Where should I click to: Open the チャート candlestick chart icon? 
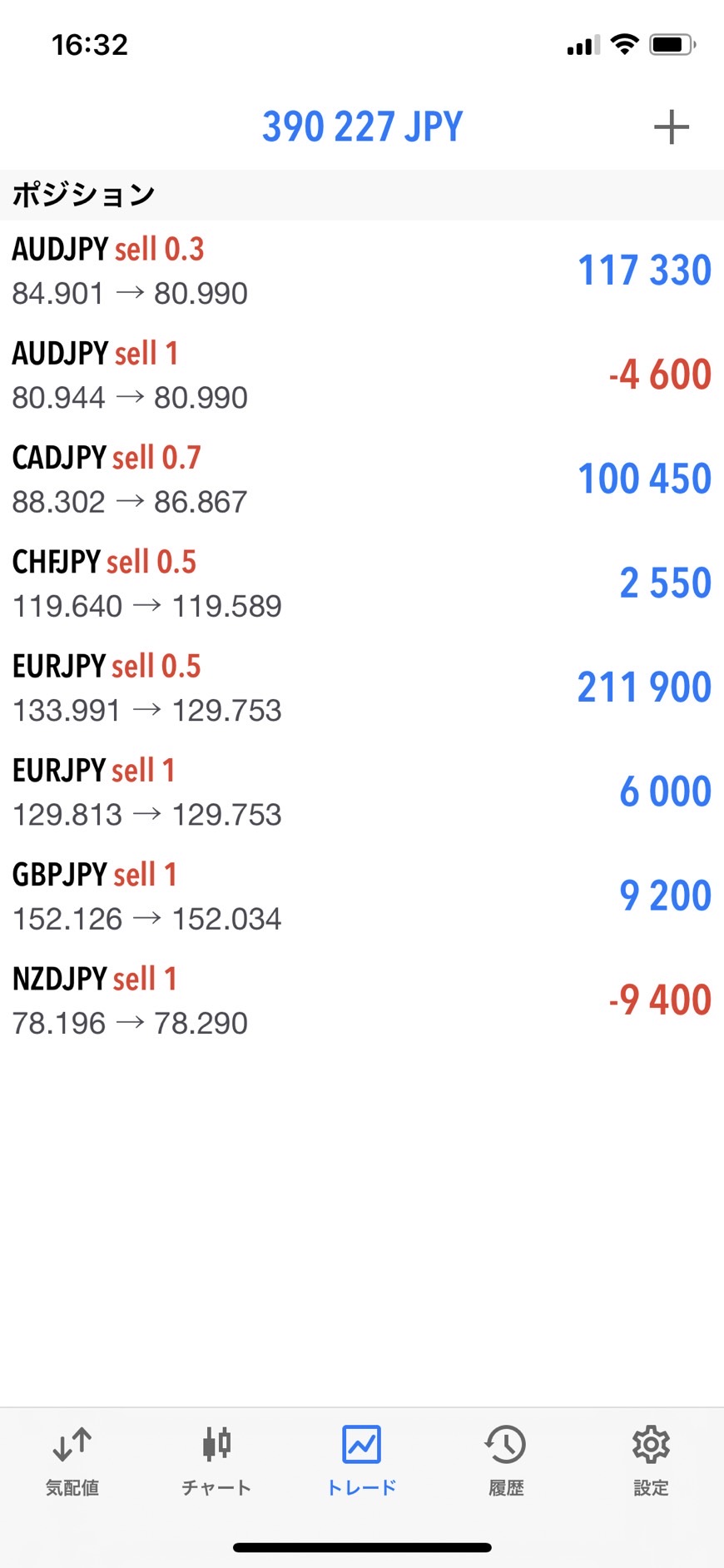tap(216, 1446)
